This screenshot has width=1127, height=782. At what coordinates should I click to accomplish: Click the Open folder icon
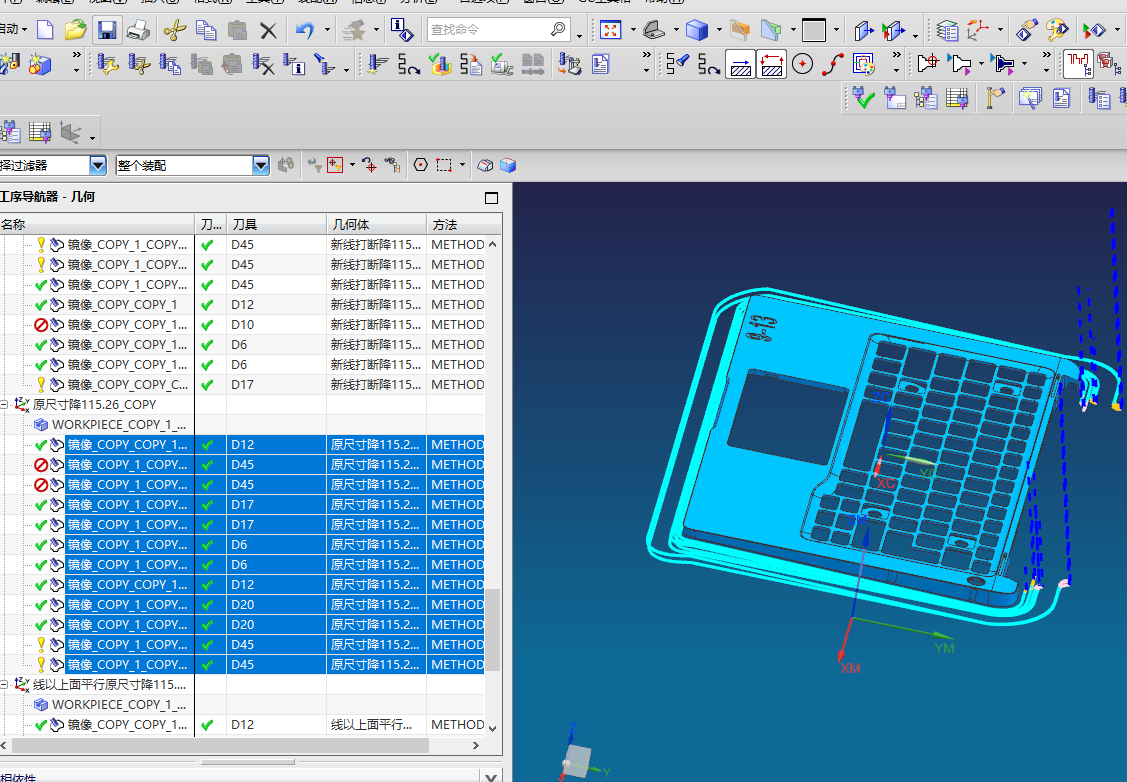tap(75, 30)
